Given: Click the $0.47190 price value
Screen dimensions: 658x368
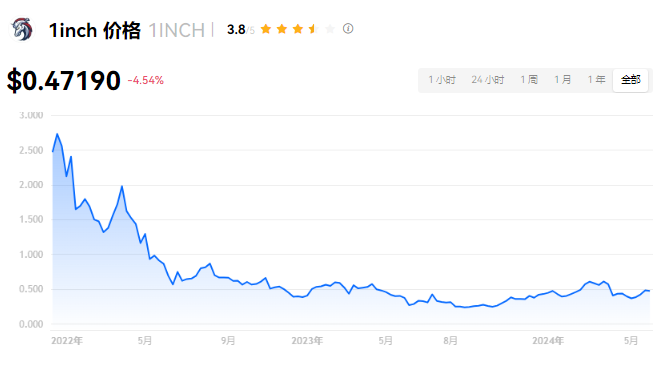Looking at the screenshot, I should pos(64,80).
